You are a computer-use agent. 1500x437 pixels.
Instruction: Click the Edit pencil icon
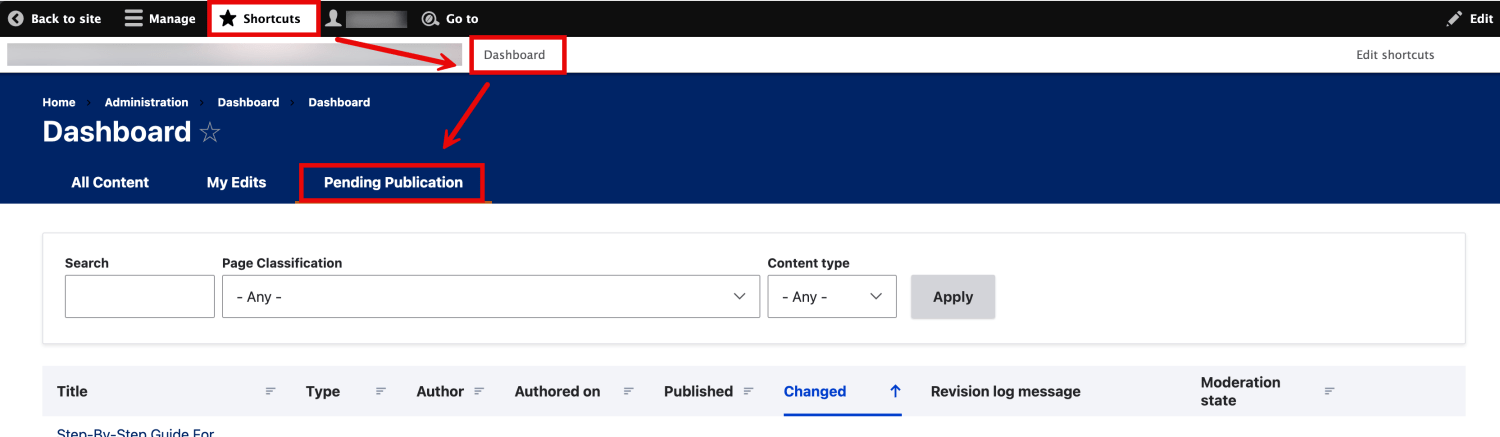(1455, 18)
